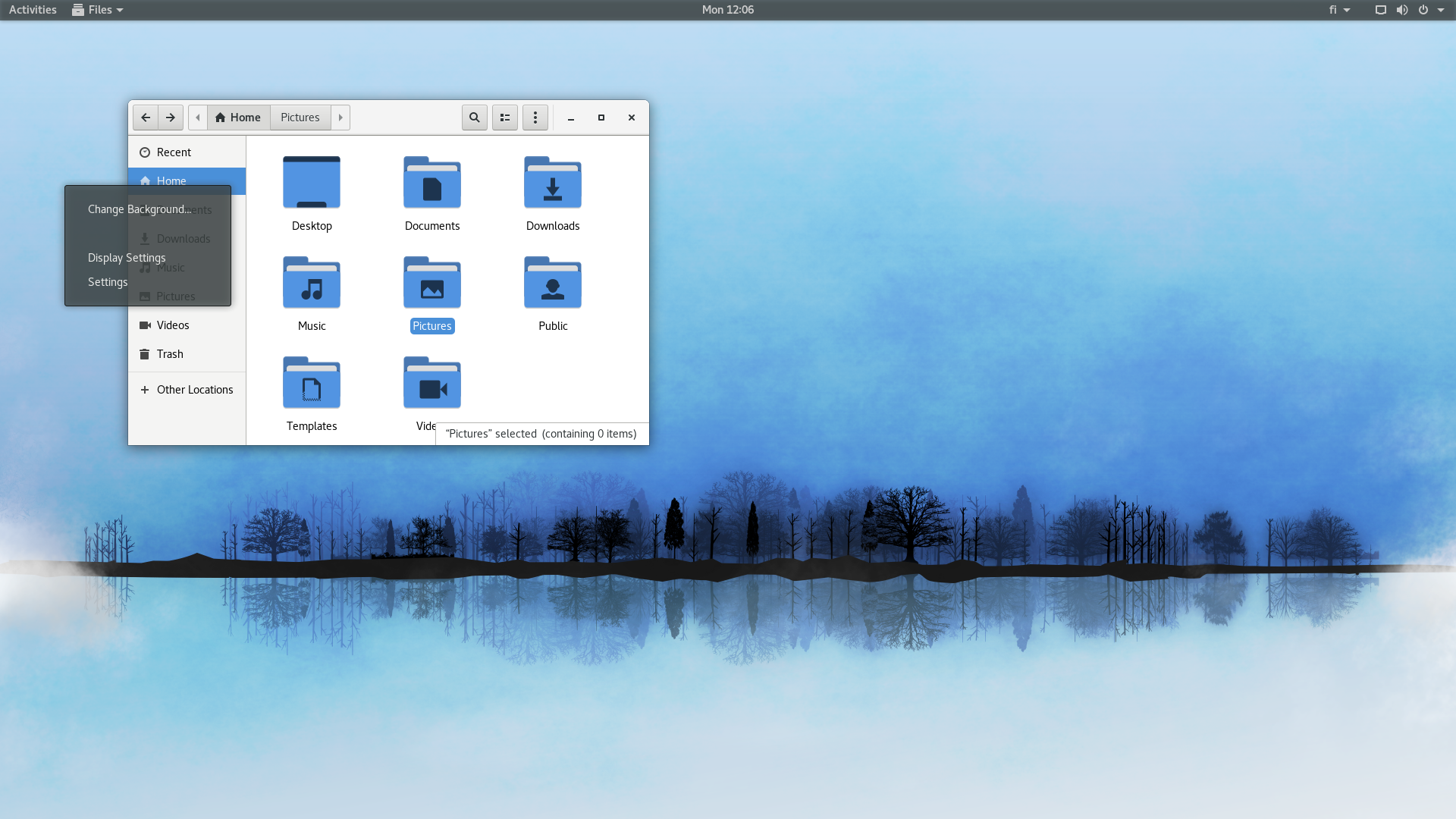Select Pictures in the path bar
This screenshot has width=1456, height=819.
300,118
